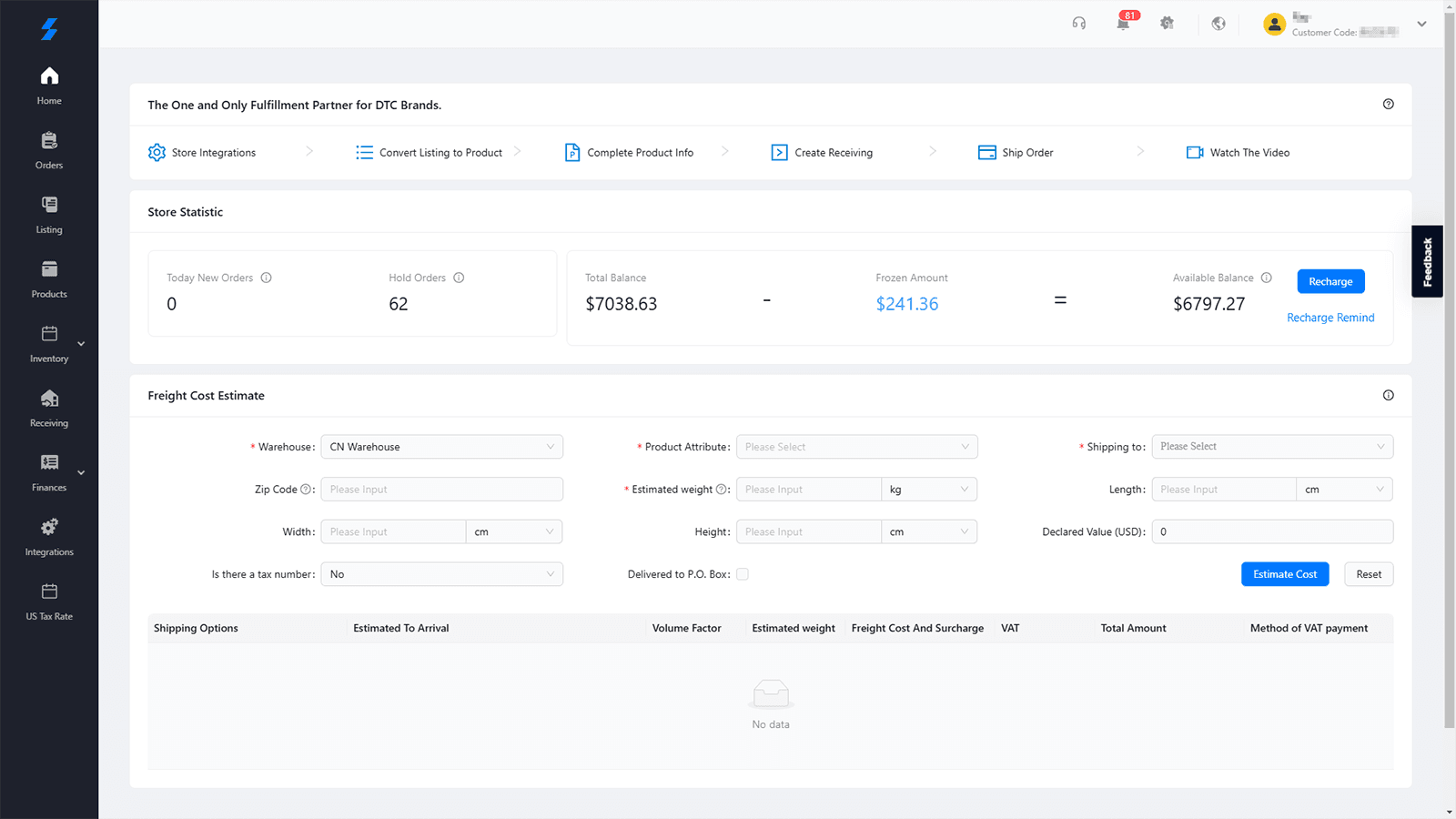Check the Delivered to P.O. Box option

coord(743,574)
